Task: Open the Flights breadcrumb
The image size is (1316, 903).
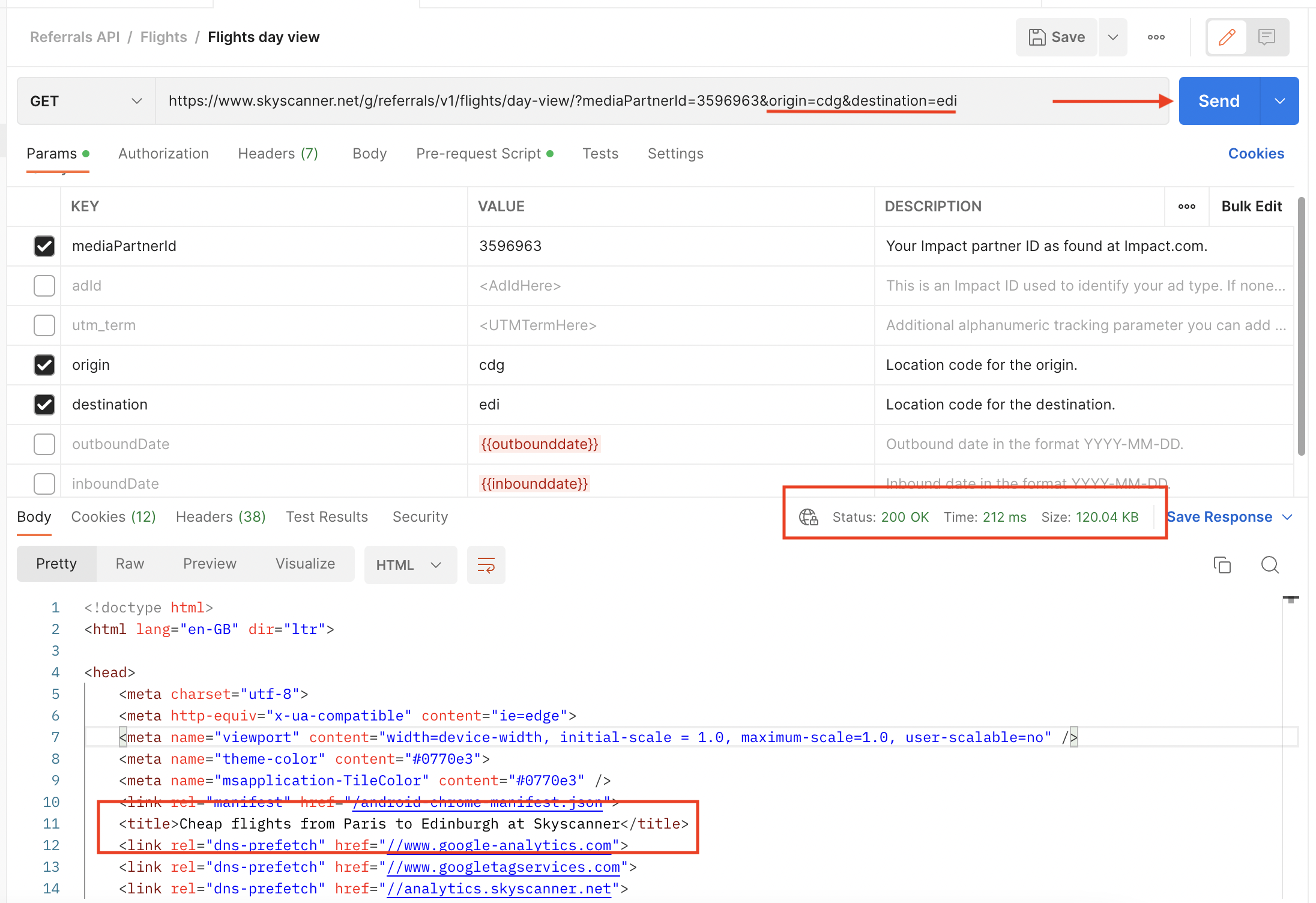Action: (x=163, y=37)
